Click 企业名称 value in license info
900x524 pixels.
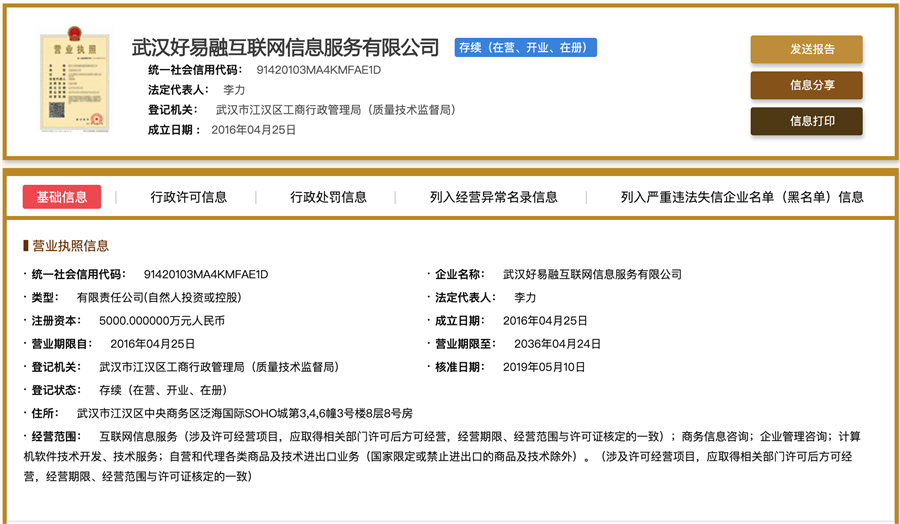coord(592,274)
